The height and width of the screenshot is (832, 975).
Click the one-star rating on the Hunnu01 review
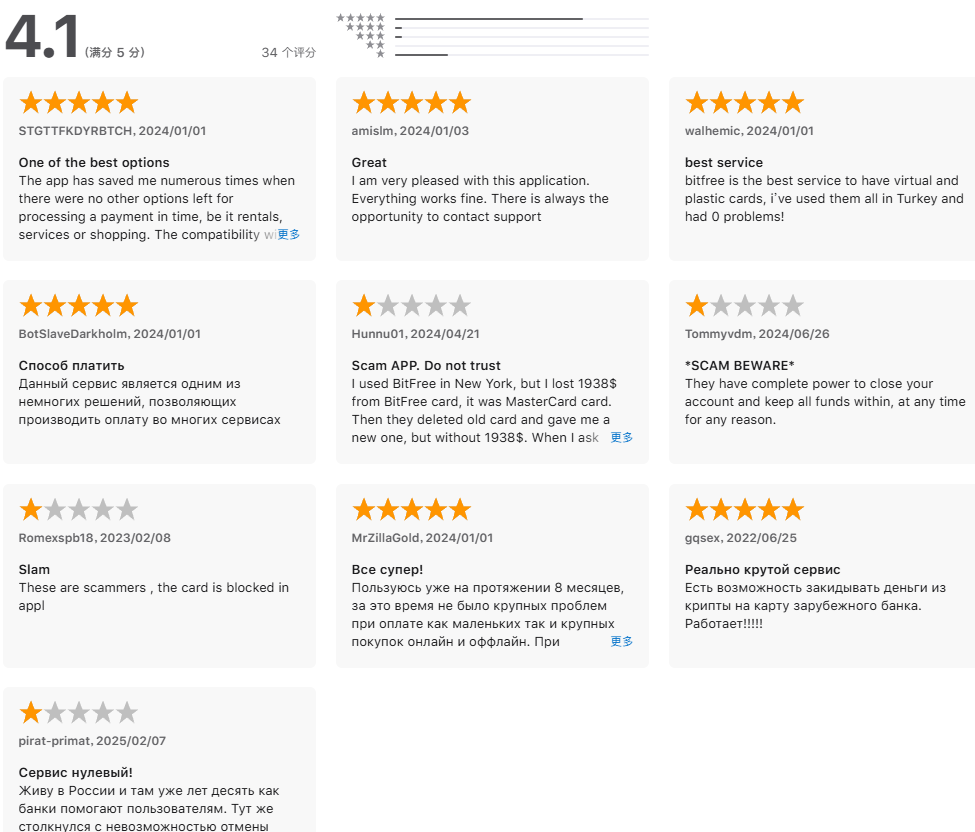tap(411, 306)
